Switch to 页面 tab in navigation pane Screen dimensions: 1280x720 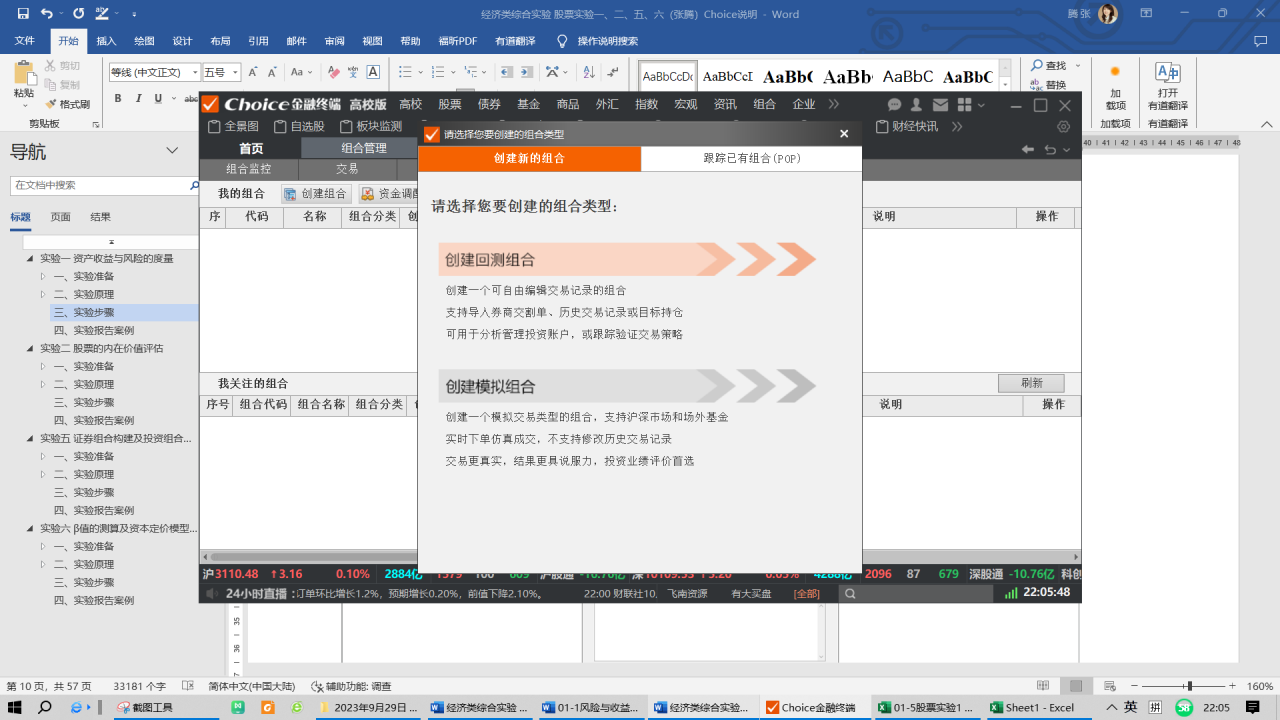pyautogui.click(x=61, y=217)
